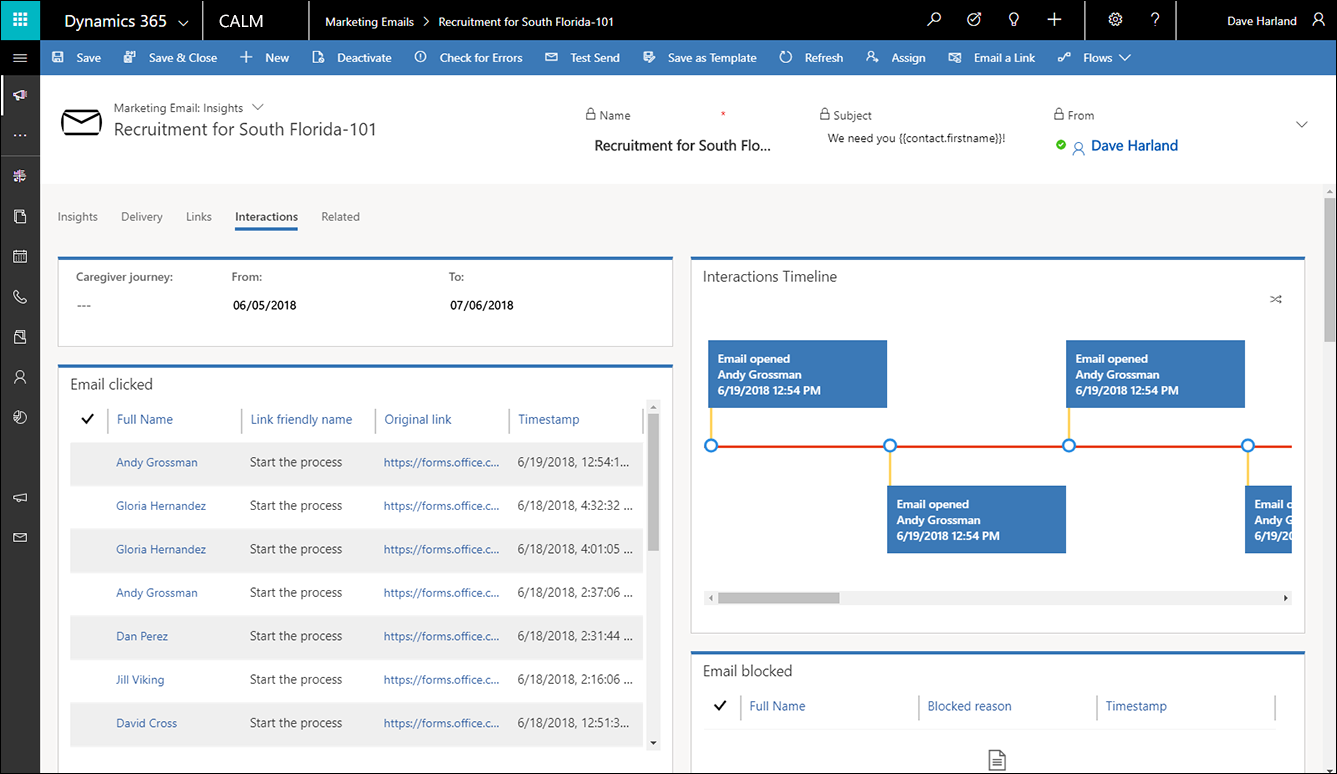This screenshot has width=1337, height=774.
Task: Open the help question mark icon
Action: 1155,20
